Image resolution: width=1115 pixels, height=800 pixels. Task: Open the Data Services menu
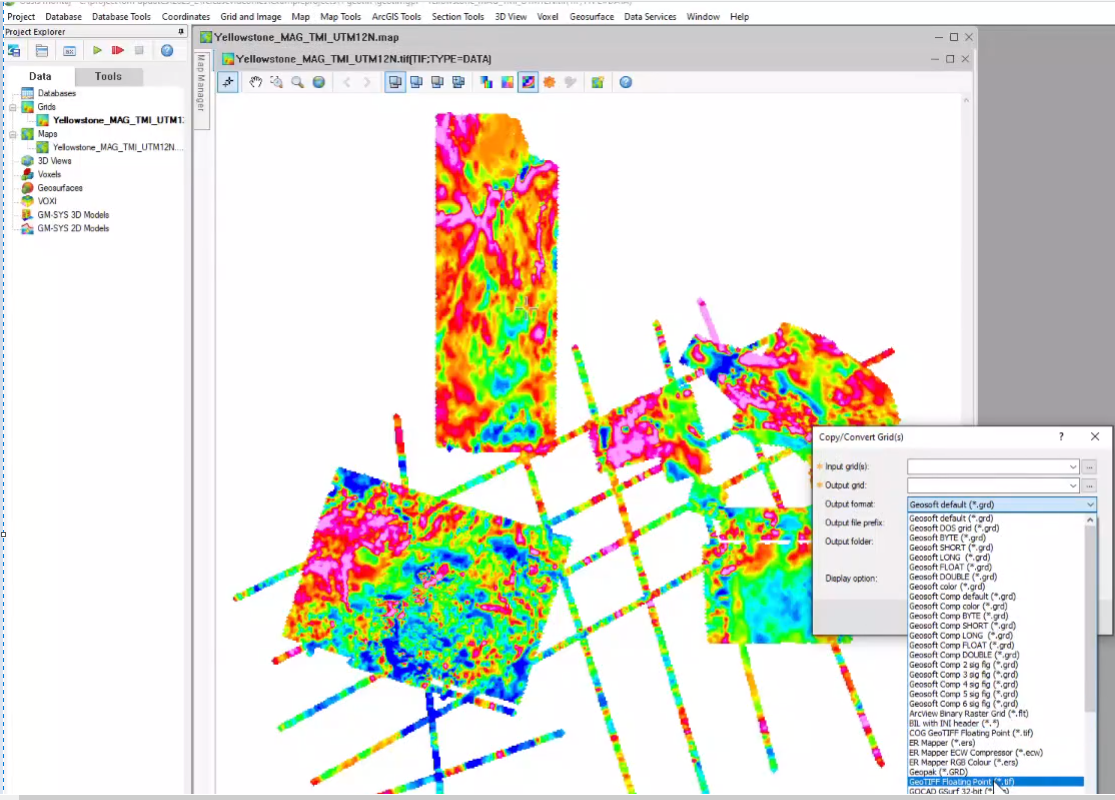click(650, 16)
